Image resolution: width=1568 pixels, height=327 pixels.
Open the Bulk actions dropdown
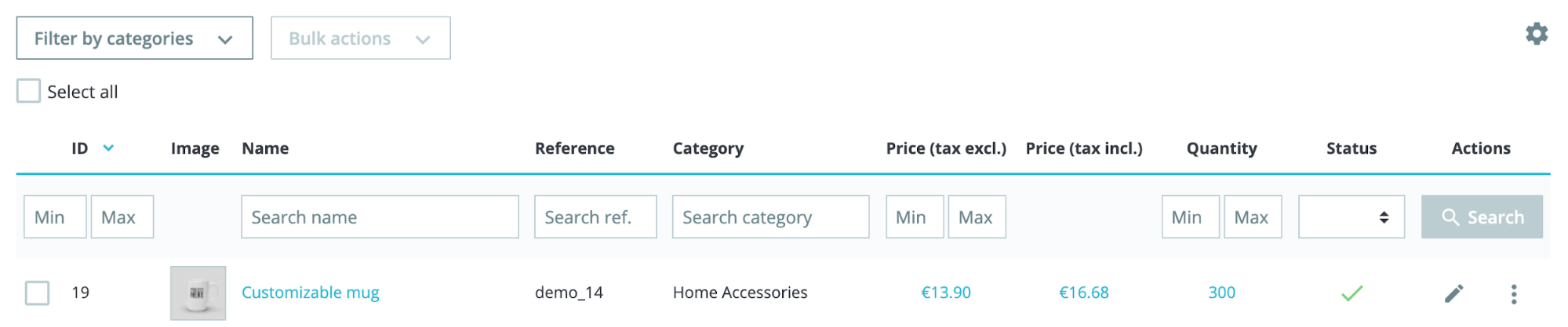pos(361,38)
